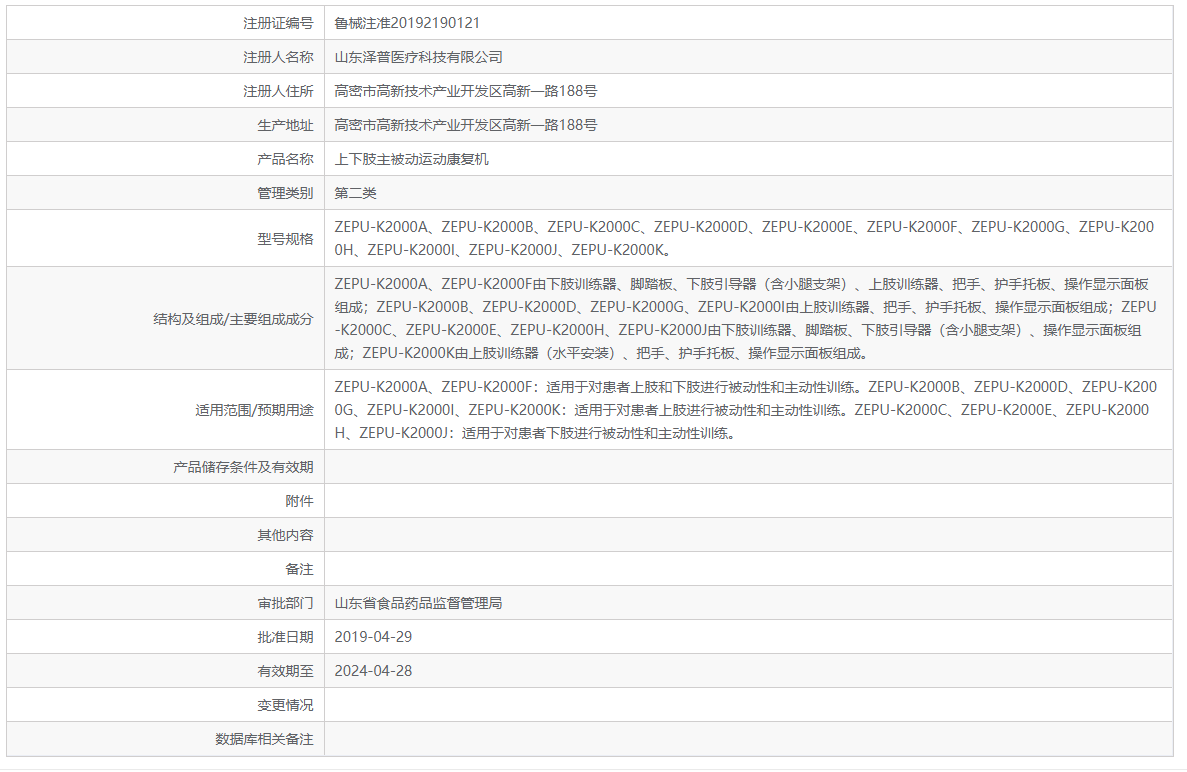Screen dimensions: 1187x772
Task: Click the 适用范围/预期用途 label
Action: (254, 410)
